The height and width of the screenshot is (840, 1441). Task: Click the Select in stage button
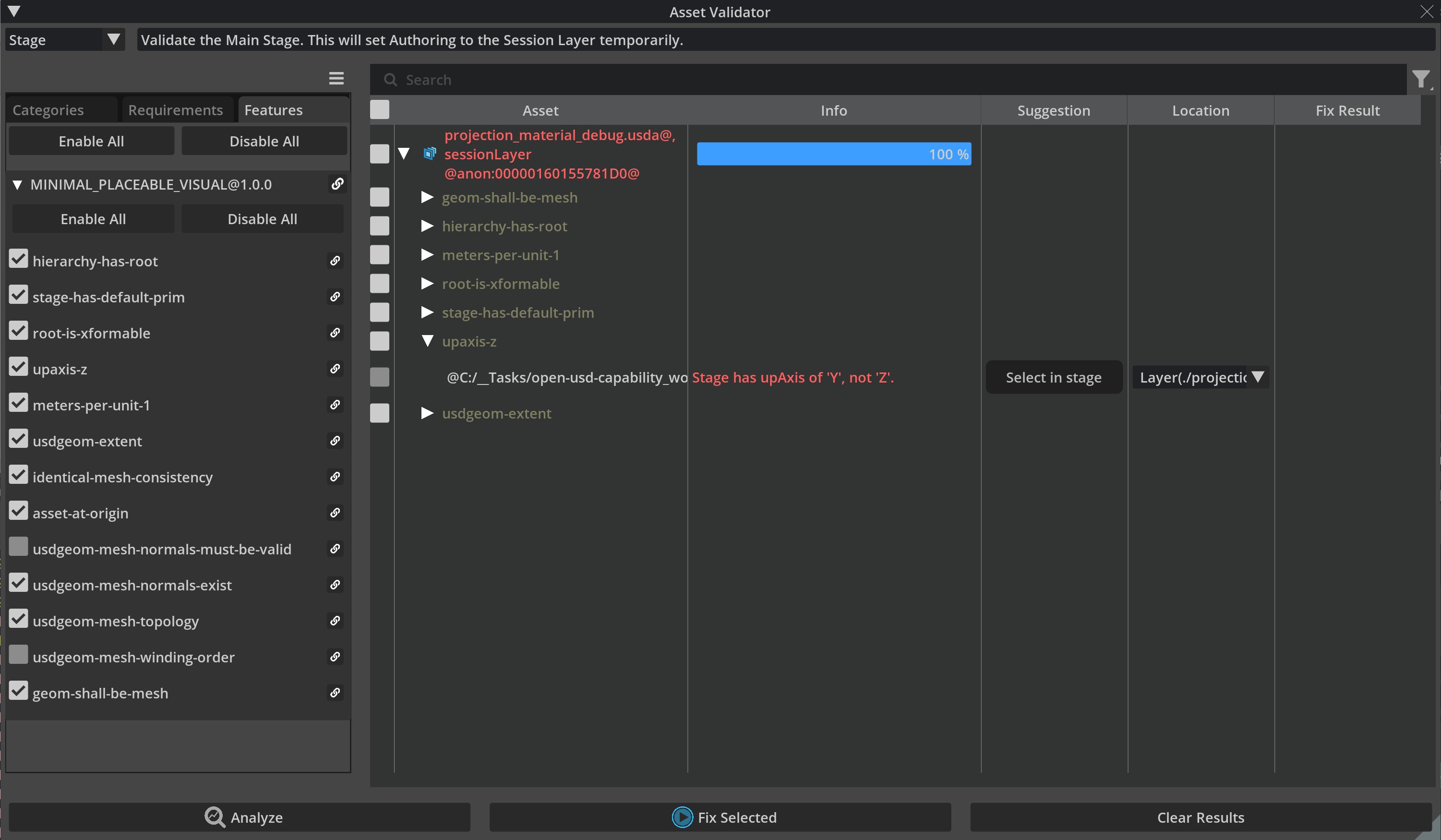pos(1053,377)
